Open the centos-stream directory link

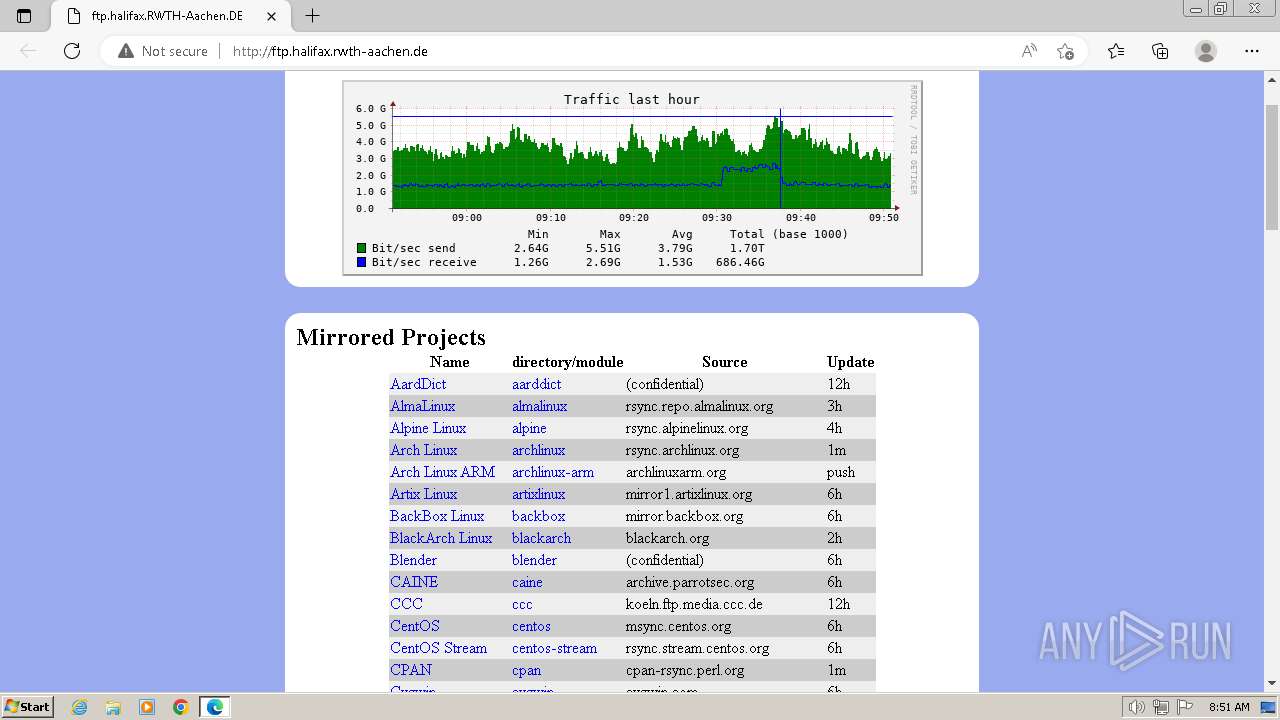(x=554, y=648)
